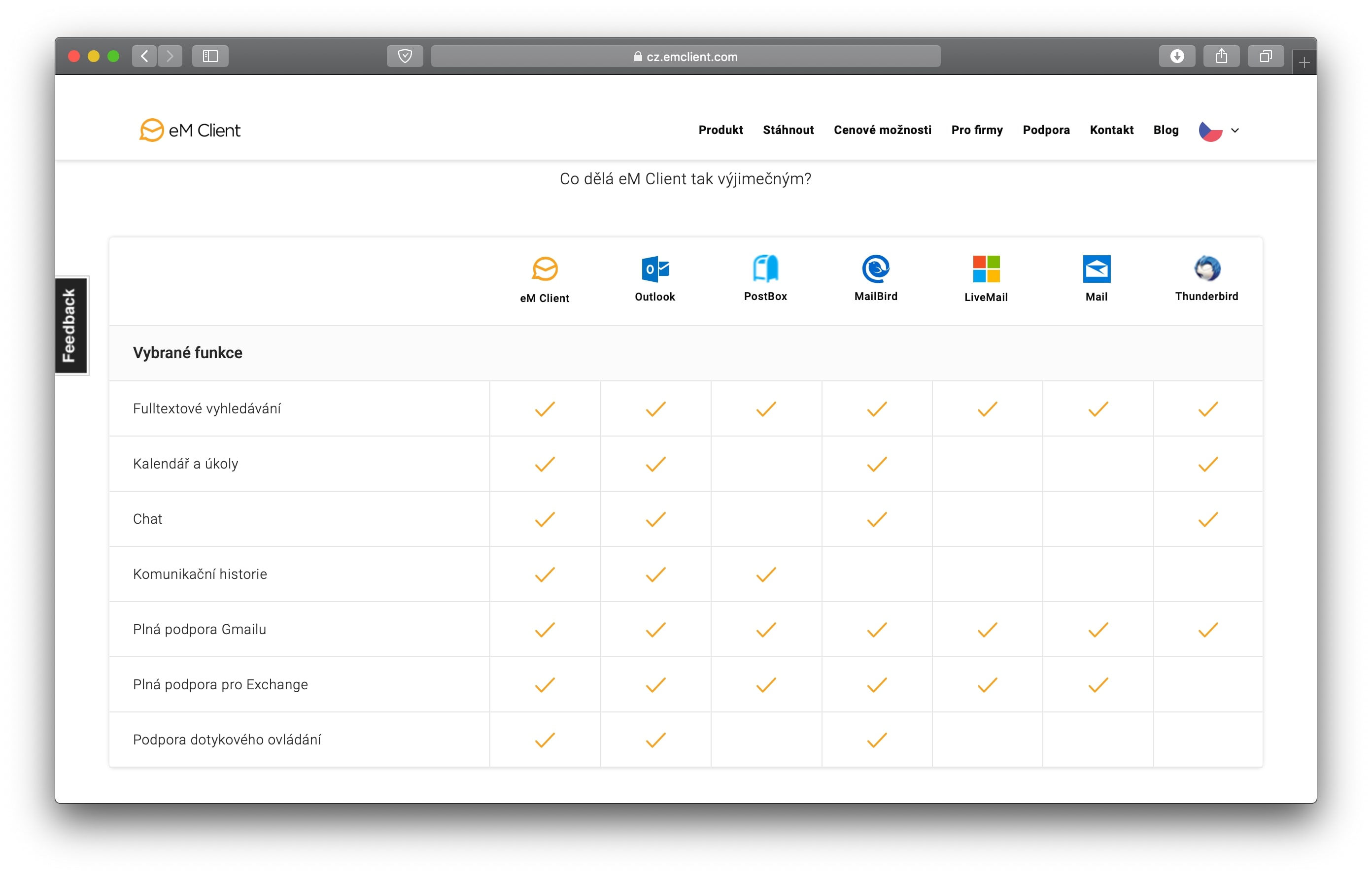Screen dimensions: 1372x876
Task: Open the Produkt menu item
Action: [x=720, y=130]
